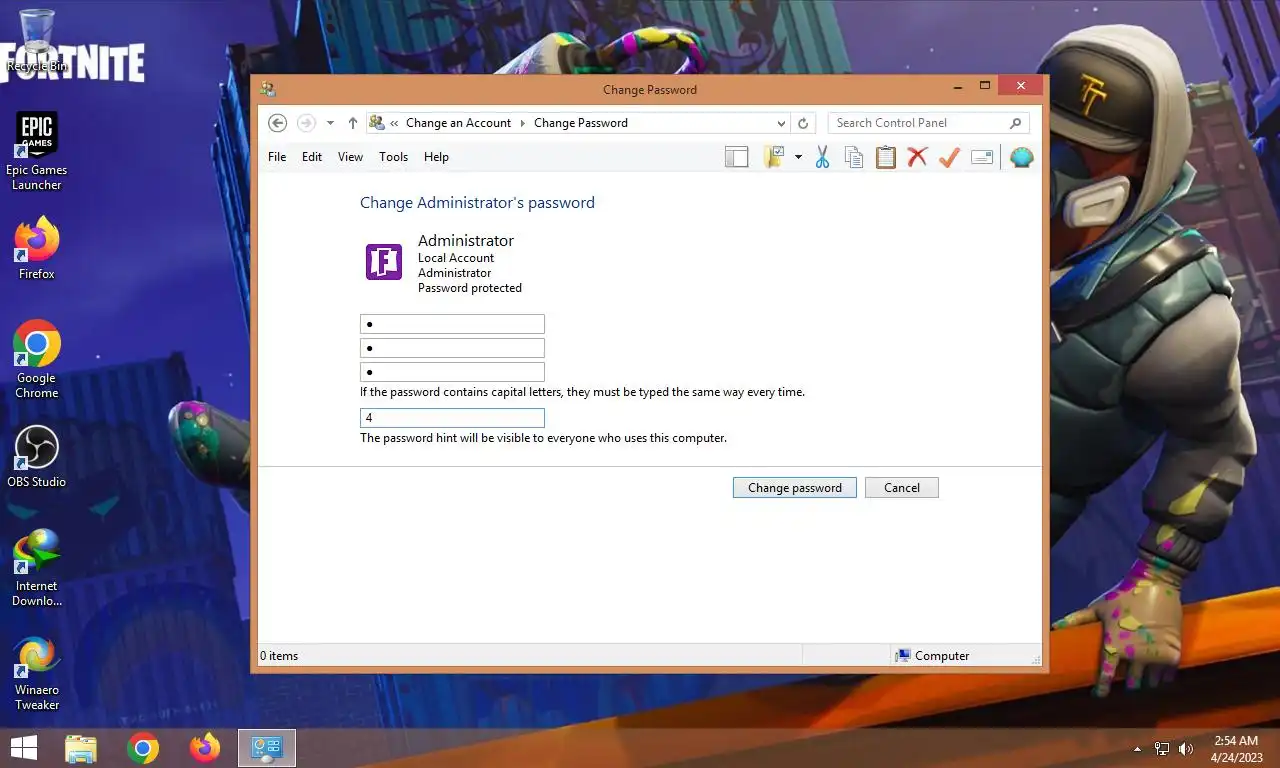The height and width of the screenshot is (768, 1280).
Task: Select 'Change Password' breadcrumb in address bar
Action: [581, 123]
